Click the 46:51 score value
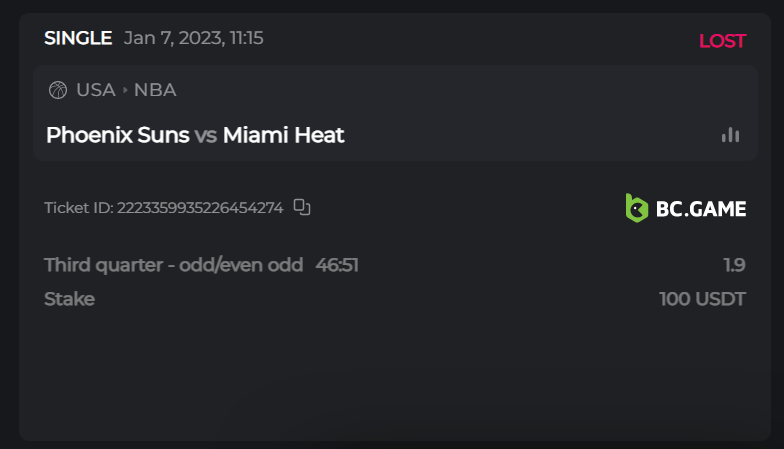This screenshot has height=449, width=784. click(337, 265)
